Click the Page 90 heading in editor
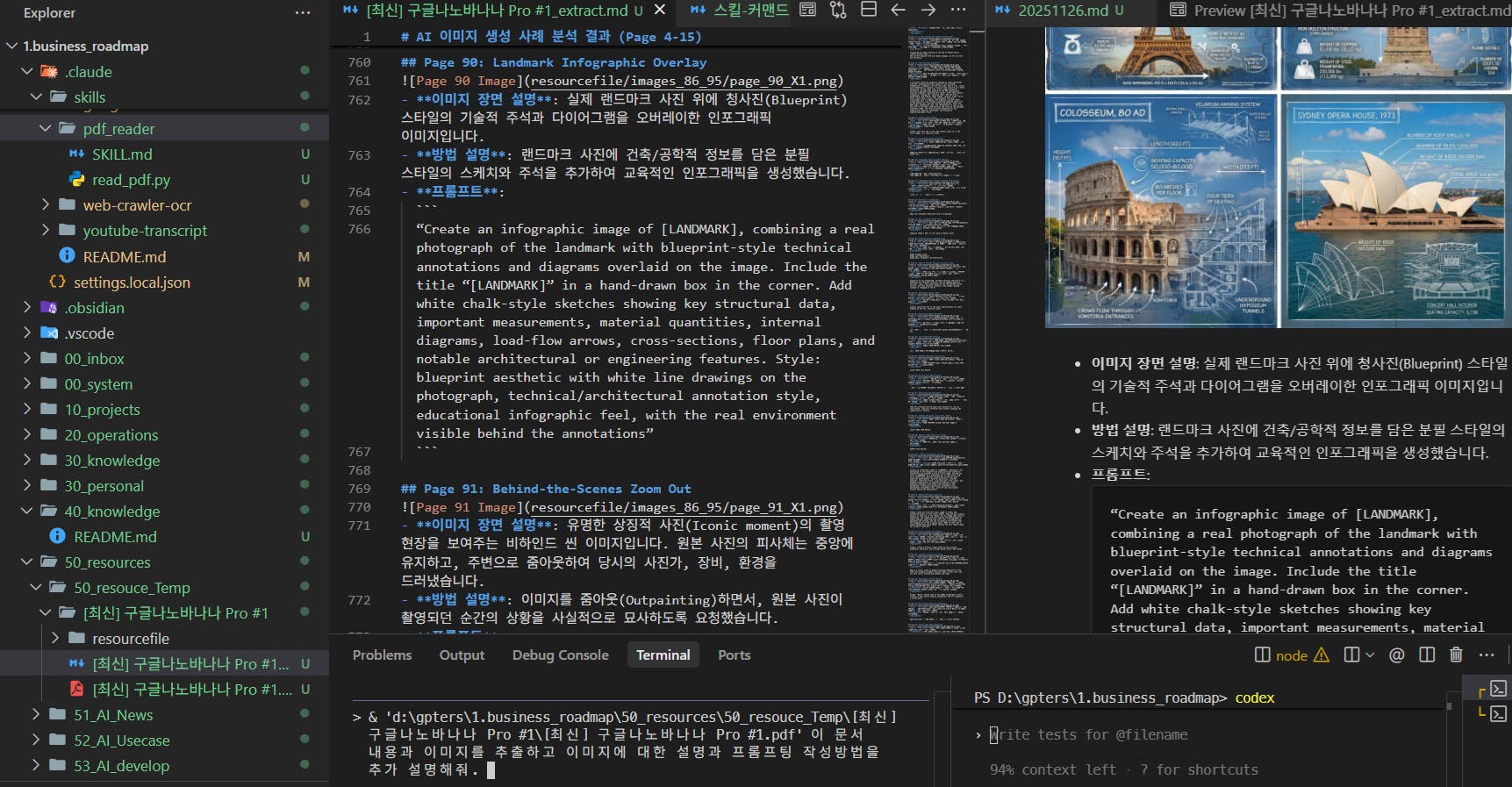Viewport: 1512px width, 787px height. tap(554, 62)
